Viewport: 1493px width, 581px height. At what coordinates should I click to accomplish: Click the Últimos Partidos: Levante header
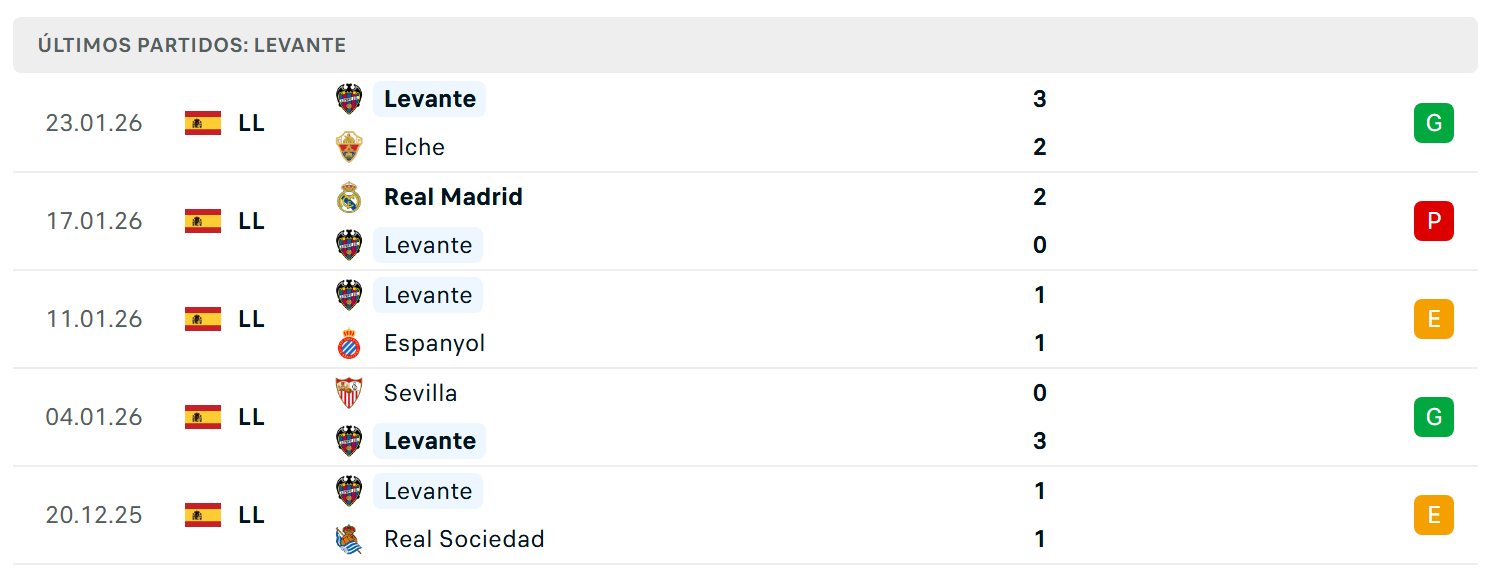coord(192,45)
